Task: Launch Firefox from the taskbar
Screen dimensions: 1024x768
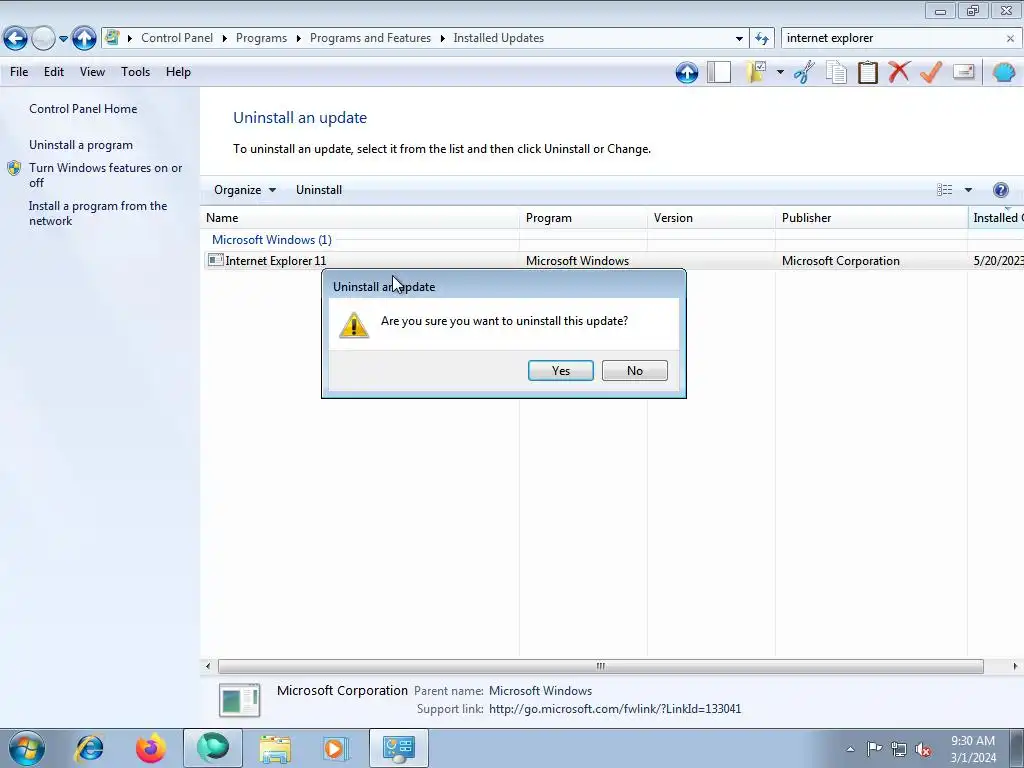Action: 150,748
